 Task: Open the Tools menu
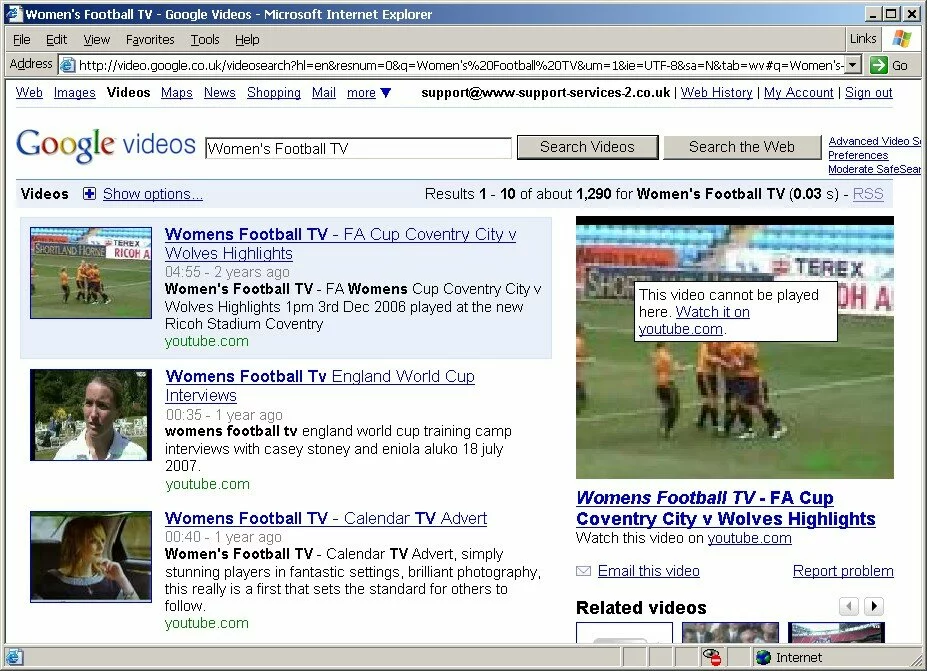[205, 40]
